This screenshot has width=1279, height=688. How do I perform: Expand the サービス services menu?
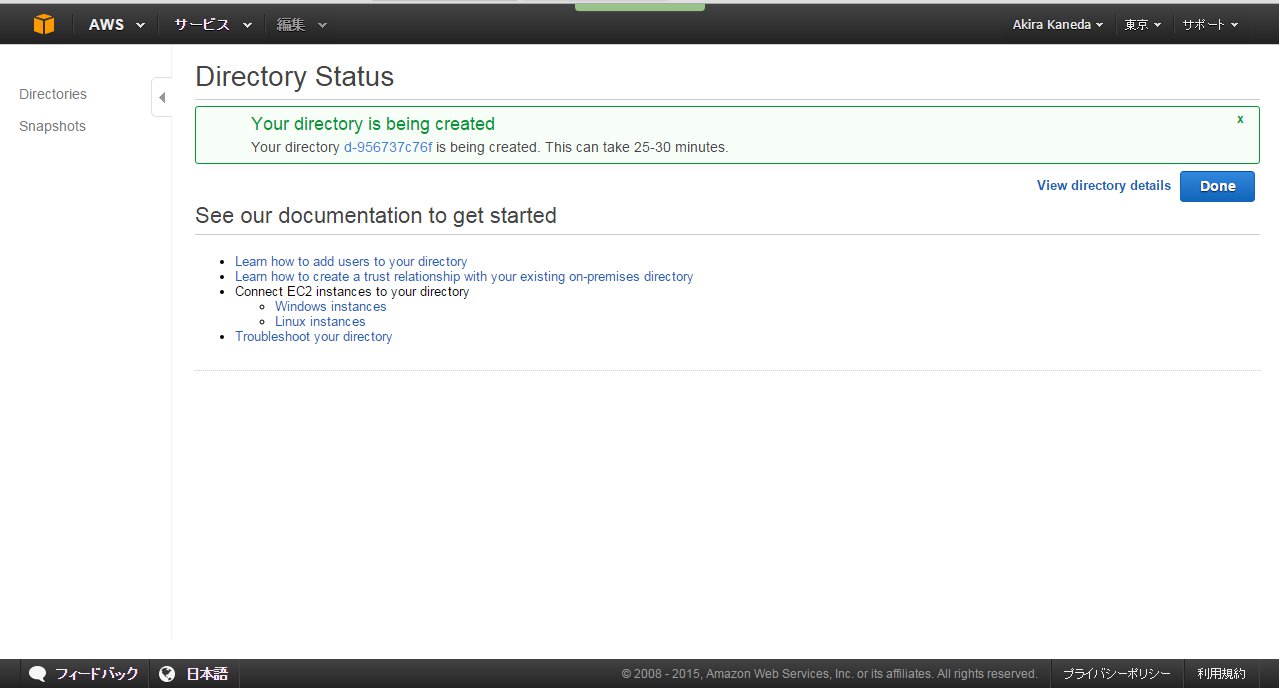click(213, 24)
